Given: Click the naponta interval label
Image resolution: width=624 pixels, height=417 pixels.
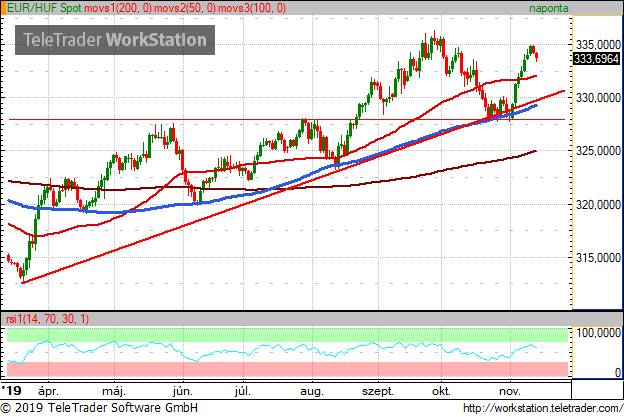Looking at the screenshot, I should click(x=548, y=8).
